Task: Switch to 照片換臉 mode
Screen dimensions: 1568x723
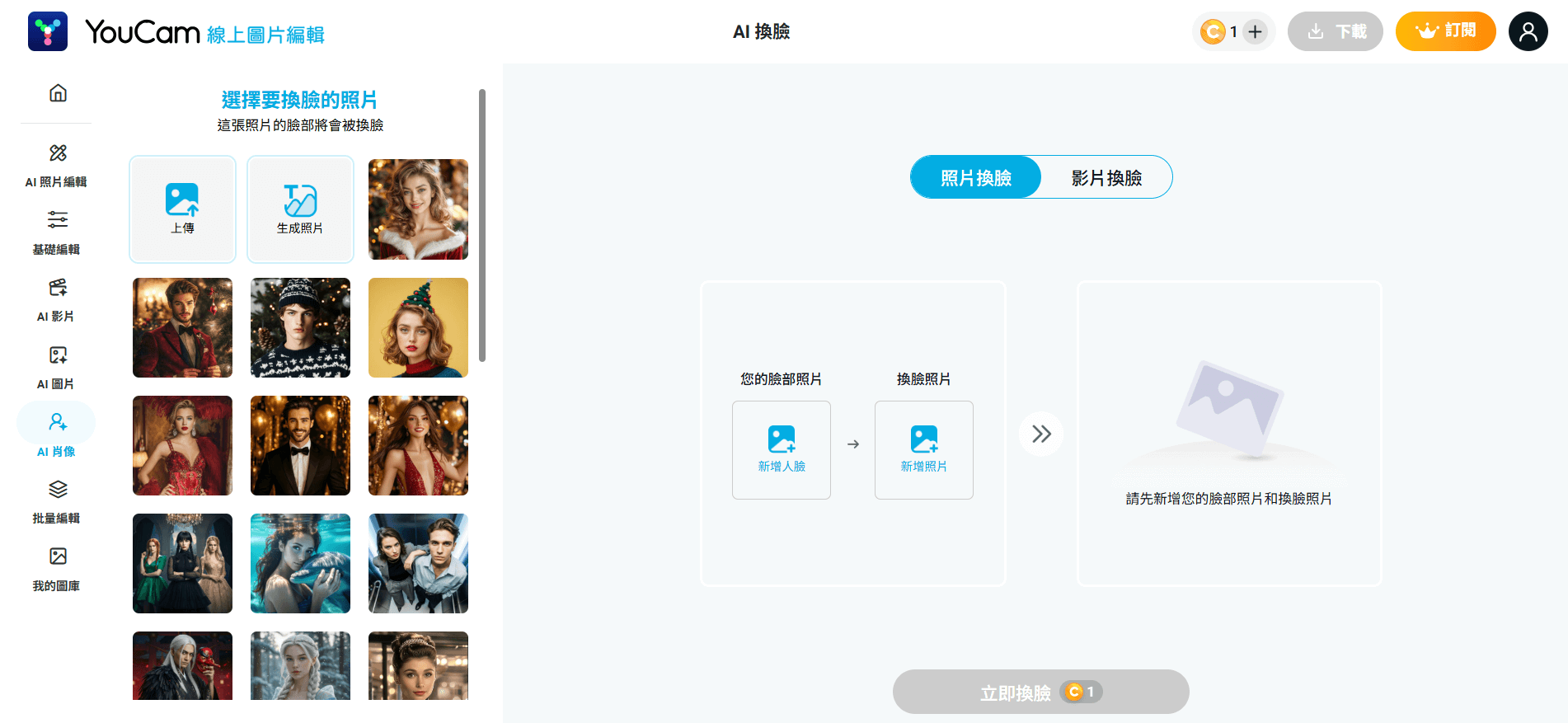Action: click(976, 177)
